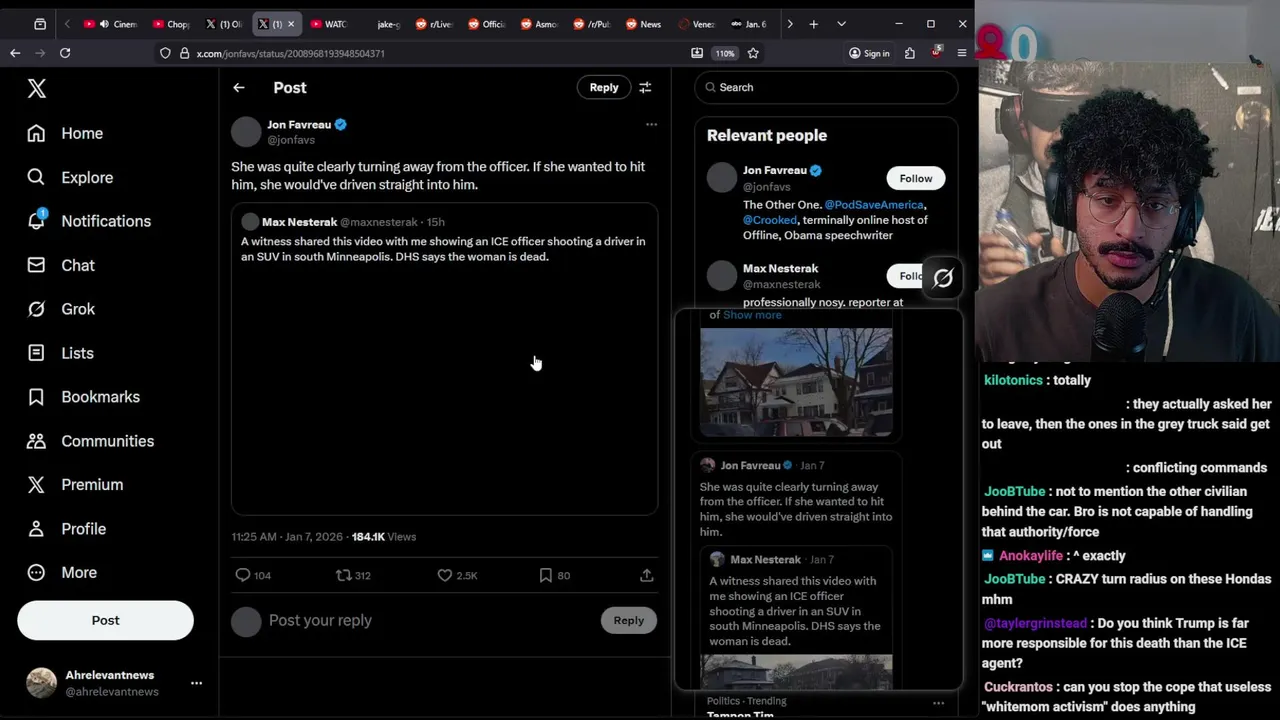This screenshot has width=1280, height=720.
Task: Open reply filter settings icon
Action: click(645, 87)
